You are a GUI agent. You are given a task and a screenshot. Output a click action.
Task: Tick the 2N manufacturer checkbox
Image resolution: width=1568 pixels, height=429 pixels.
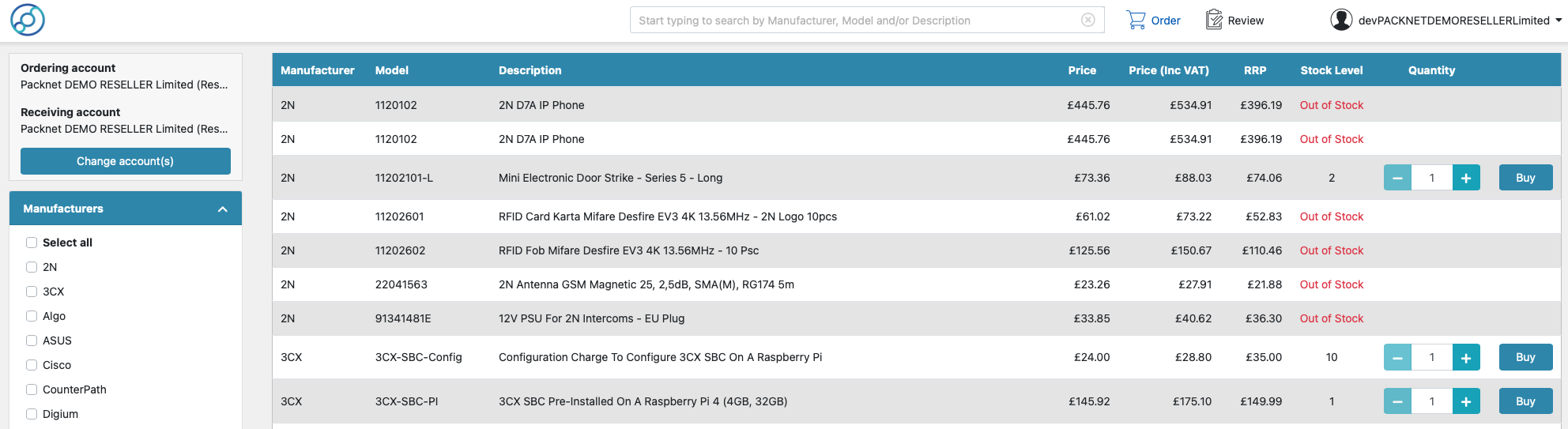click(32, 267)
